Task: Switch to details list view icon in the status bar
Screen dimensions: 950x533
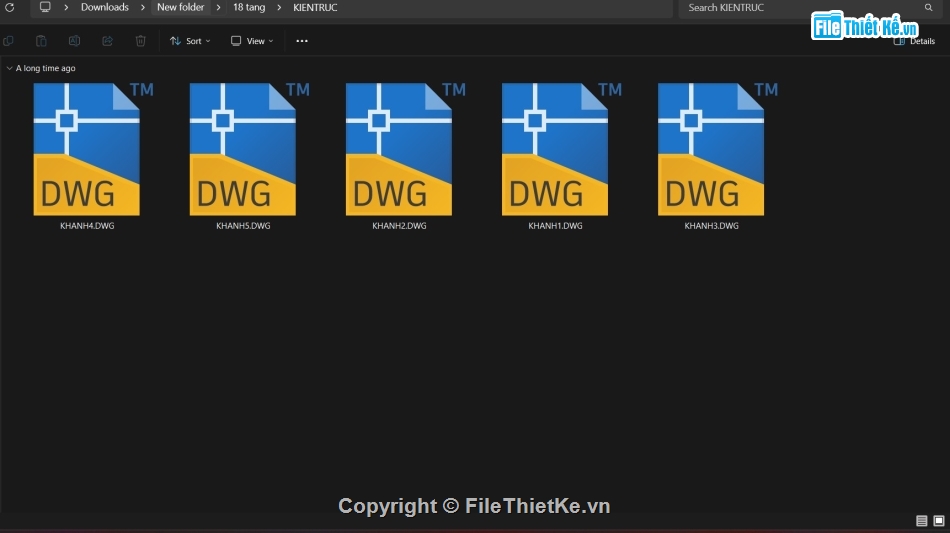Action: 922,521
